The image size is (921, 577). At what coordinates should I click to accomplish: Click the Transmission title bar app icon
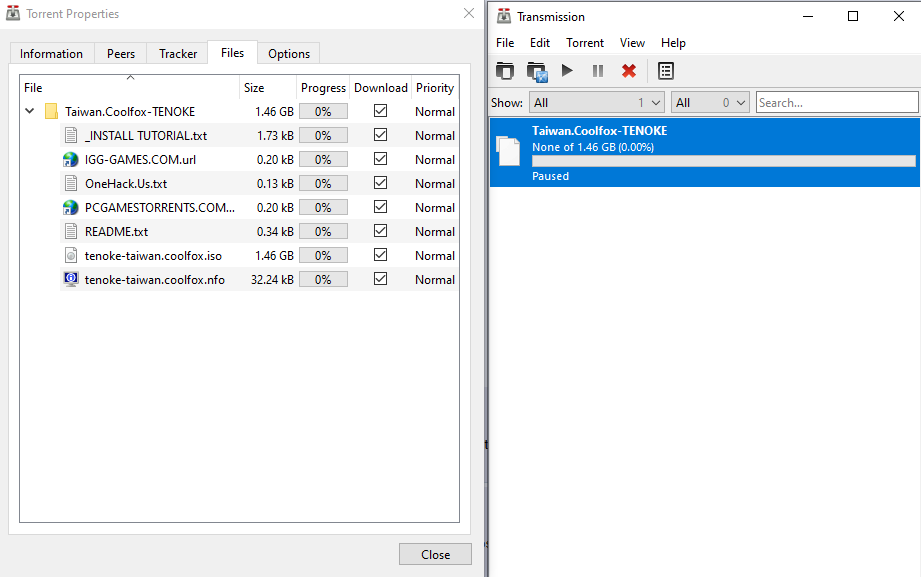click(x=504, y=16)
